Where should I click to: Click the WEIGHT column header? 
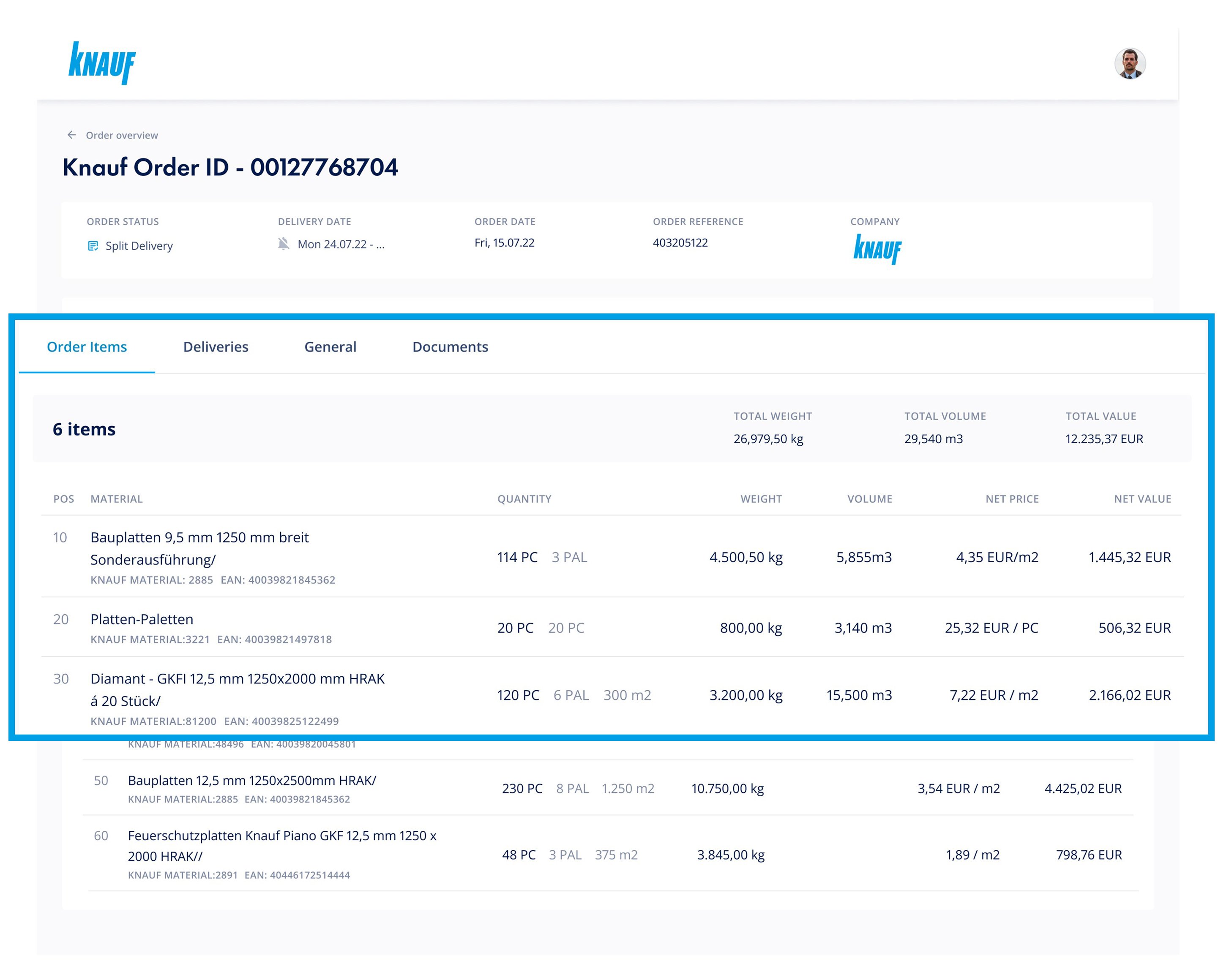pyautogui.click(x=761, y=499)
